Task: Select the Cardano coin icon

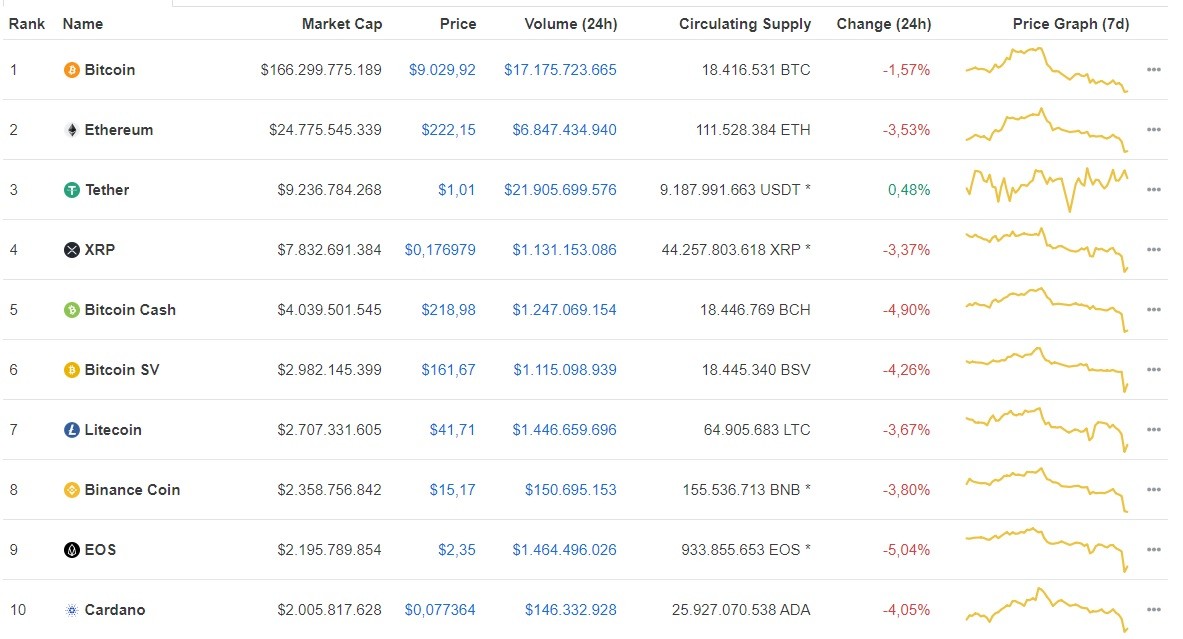Action: pos(70,610)
